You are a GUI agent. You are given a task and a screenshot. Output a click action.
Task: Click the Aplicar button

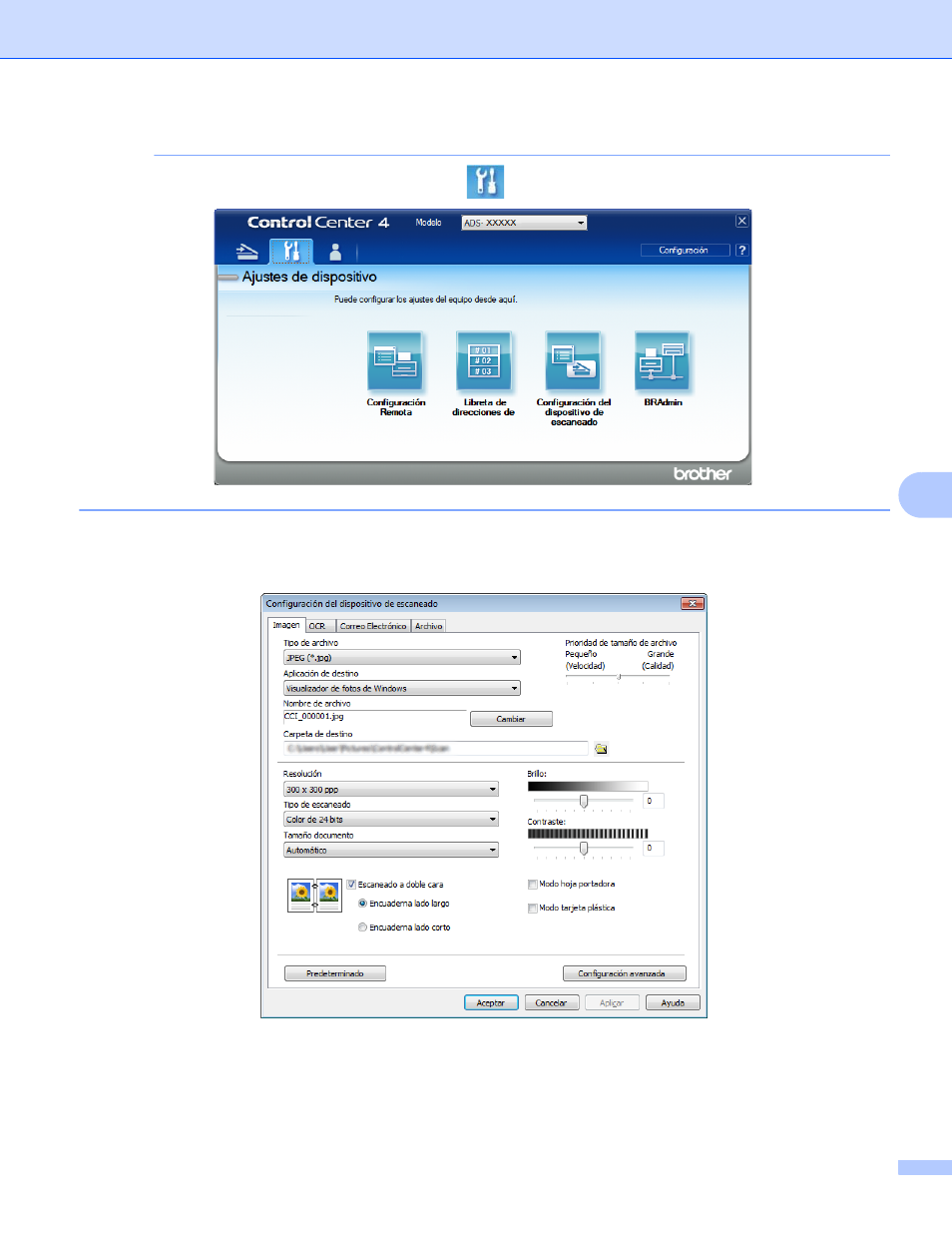(x=612, y=1002)
